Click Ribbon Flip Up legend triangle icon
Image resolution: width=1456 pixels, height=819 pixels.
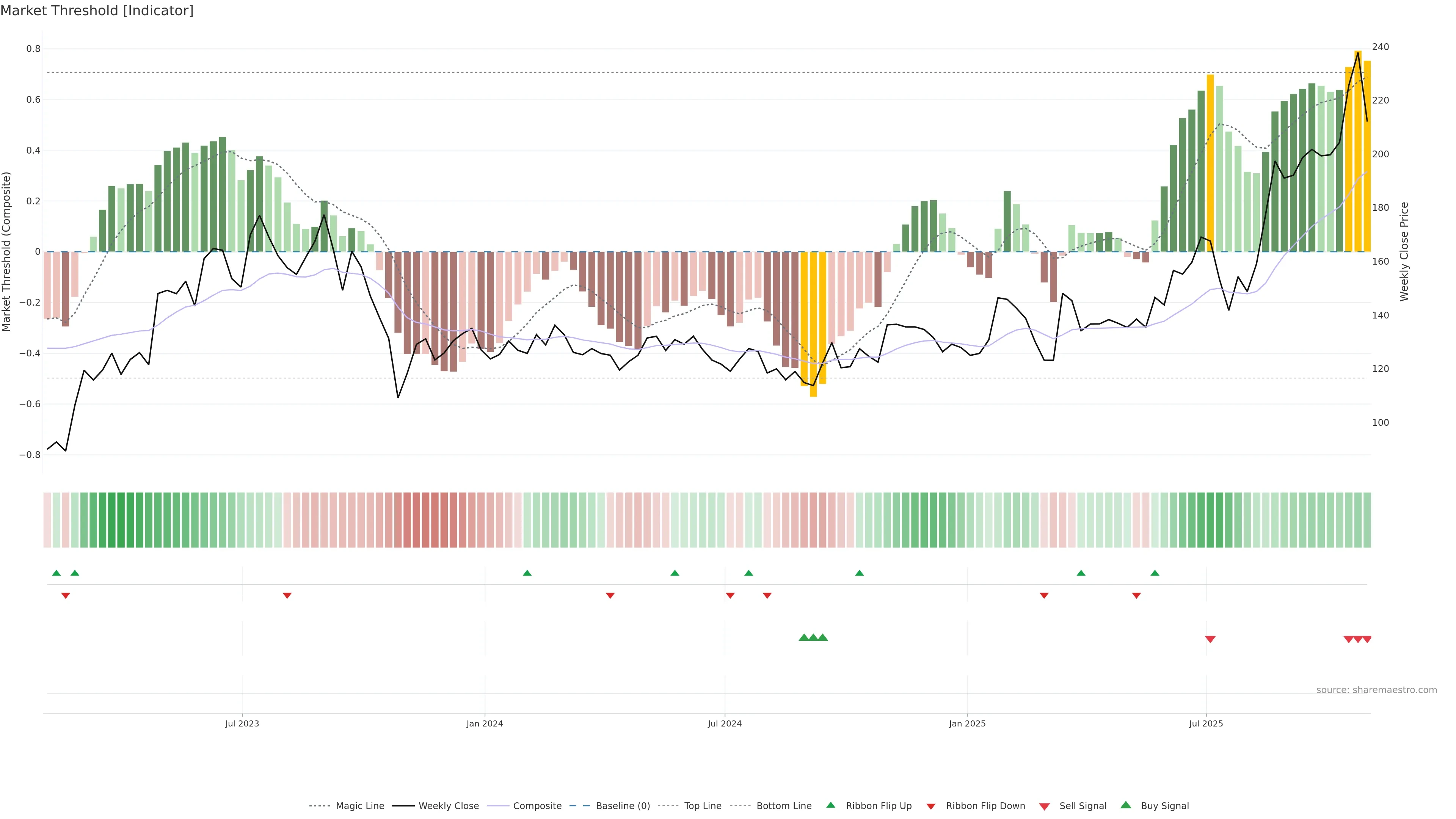(x=830, y=805)
